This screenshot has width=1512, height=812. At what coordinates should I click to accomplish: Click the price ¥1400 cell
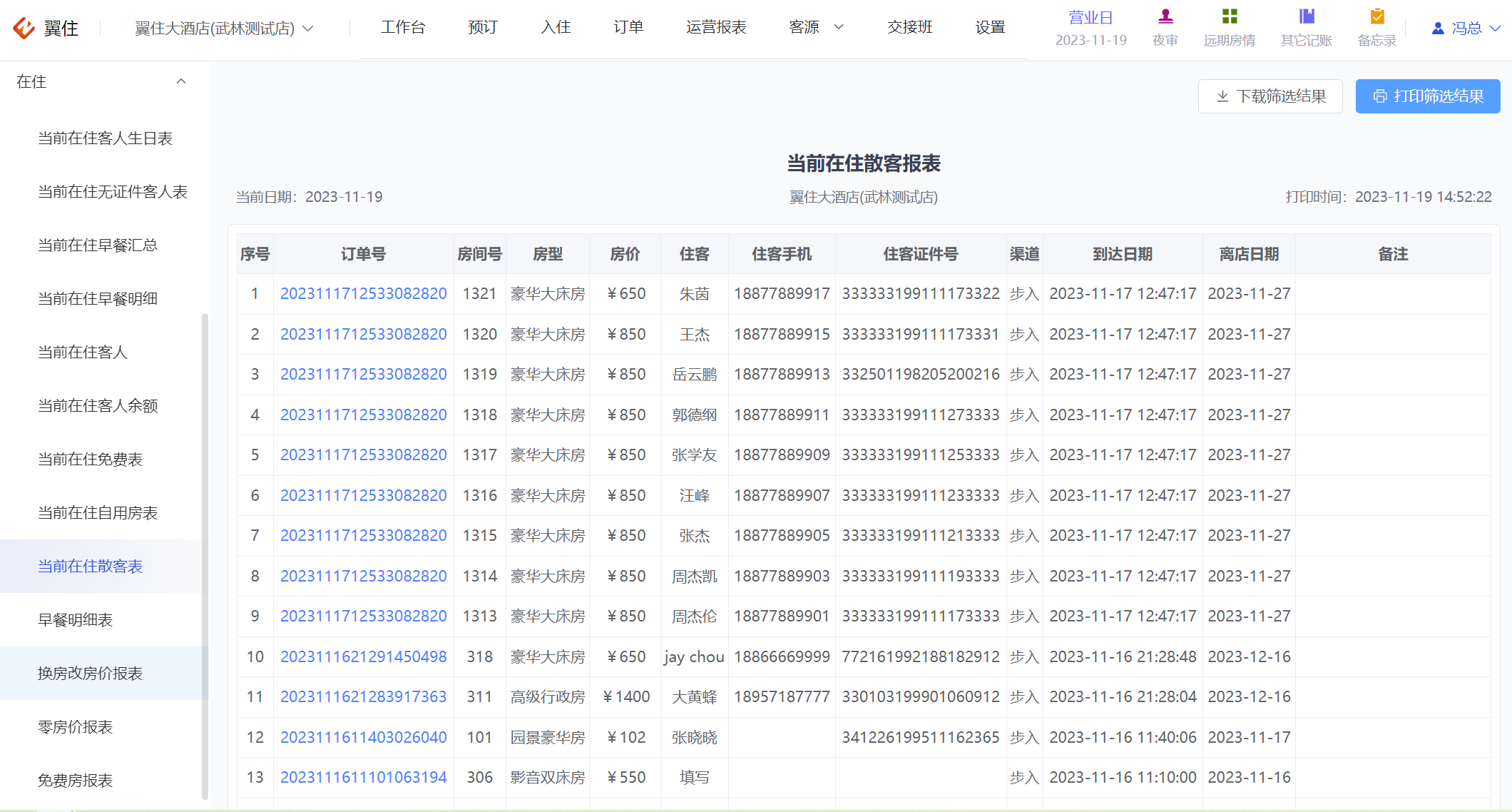(x=625, y=697)
